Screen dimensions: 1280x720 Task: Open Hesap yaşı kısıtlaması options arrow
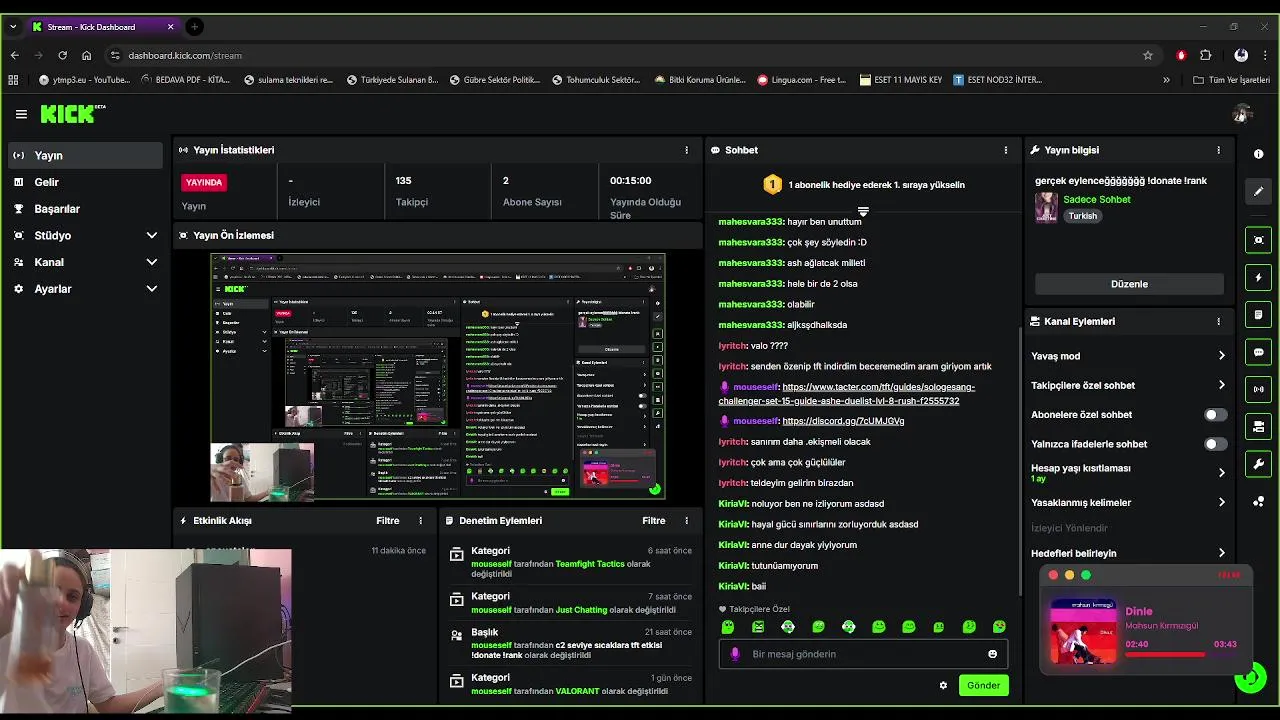(x=1221, y=472)
